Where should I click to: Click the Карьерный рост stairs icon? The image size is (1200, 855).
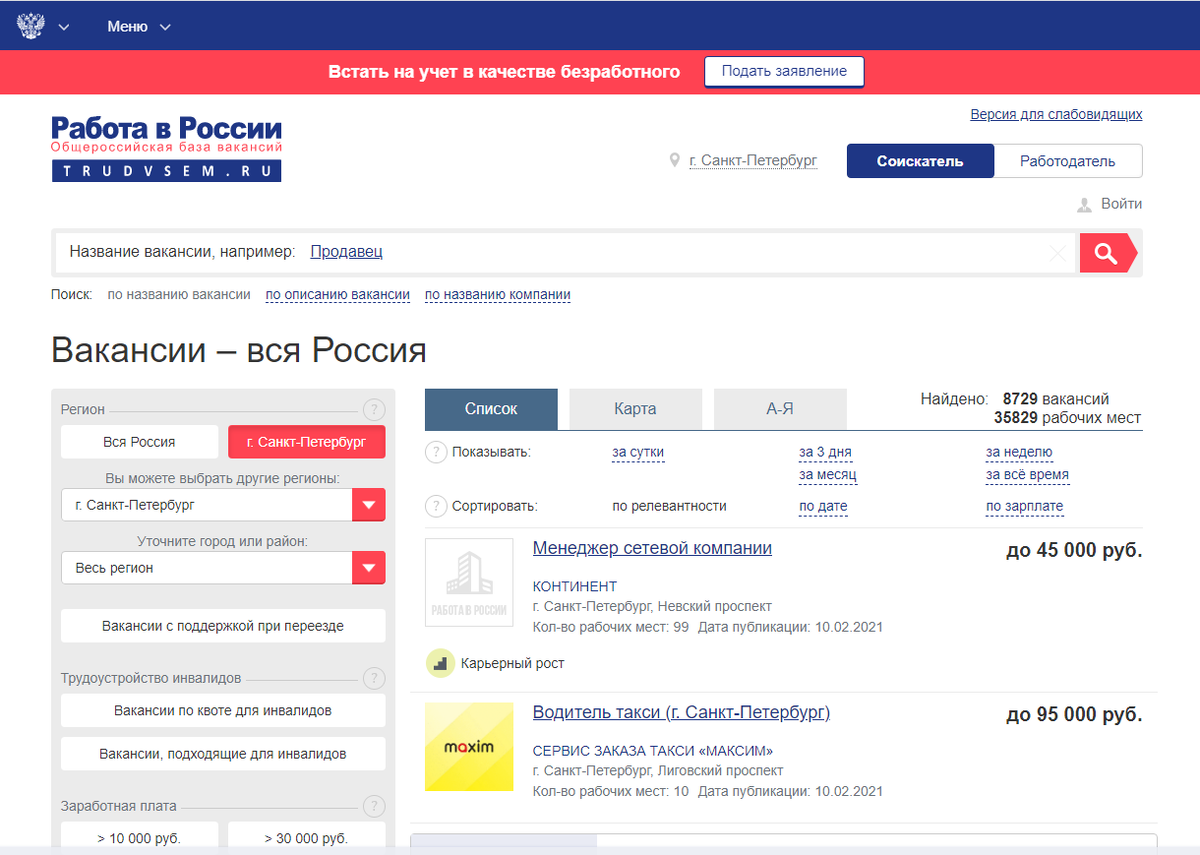click(x=440, y=663)
